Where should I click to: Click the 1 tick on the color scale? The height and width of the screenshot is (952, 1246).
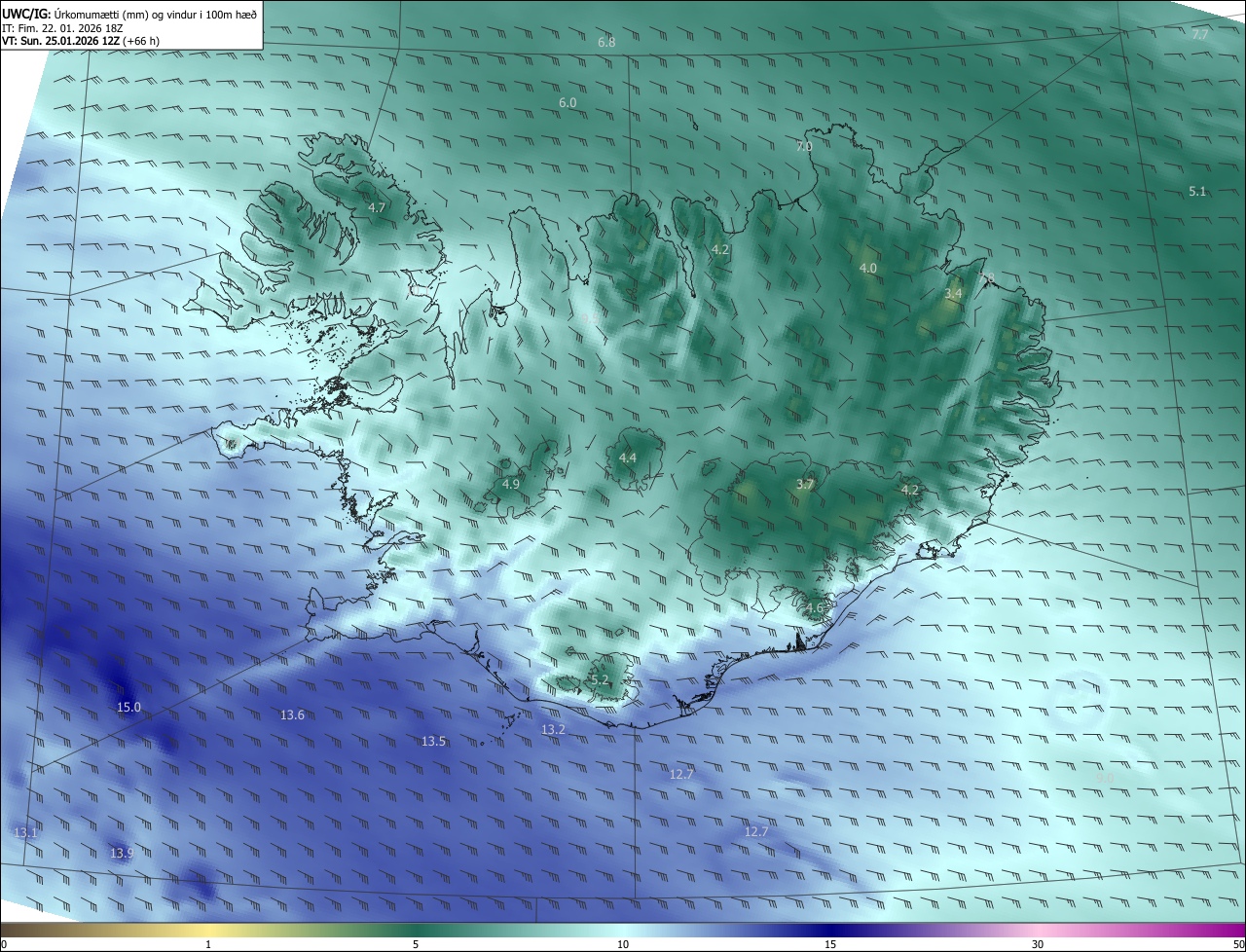click(x=208, y=944)
